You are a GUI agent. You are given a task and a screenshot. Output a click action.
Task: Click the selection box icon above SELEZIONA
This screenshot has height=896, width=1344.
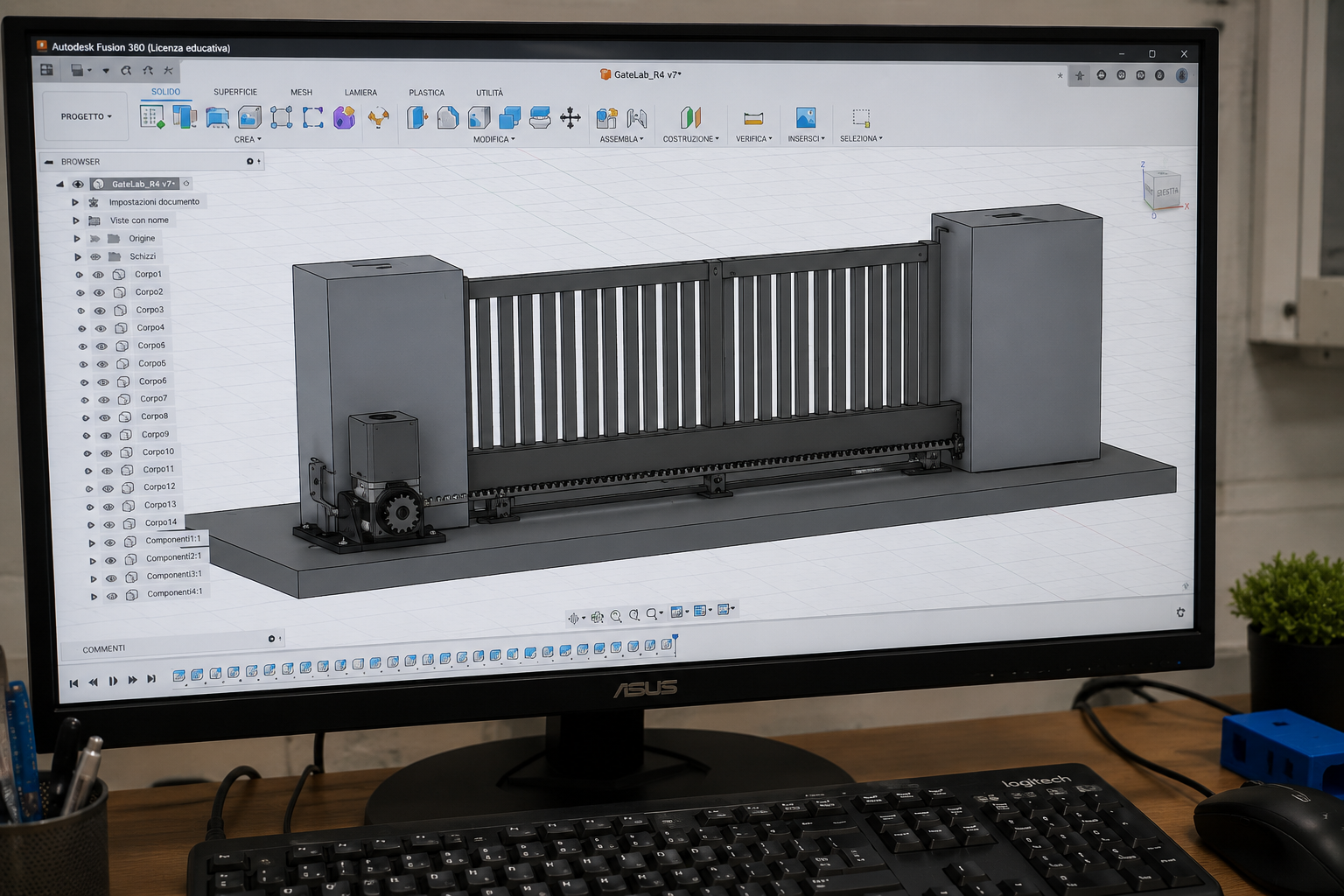coord(861,117)
